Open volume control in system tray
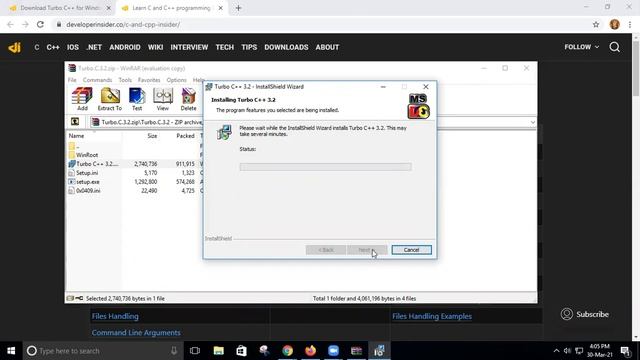 tap(567, 351)
